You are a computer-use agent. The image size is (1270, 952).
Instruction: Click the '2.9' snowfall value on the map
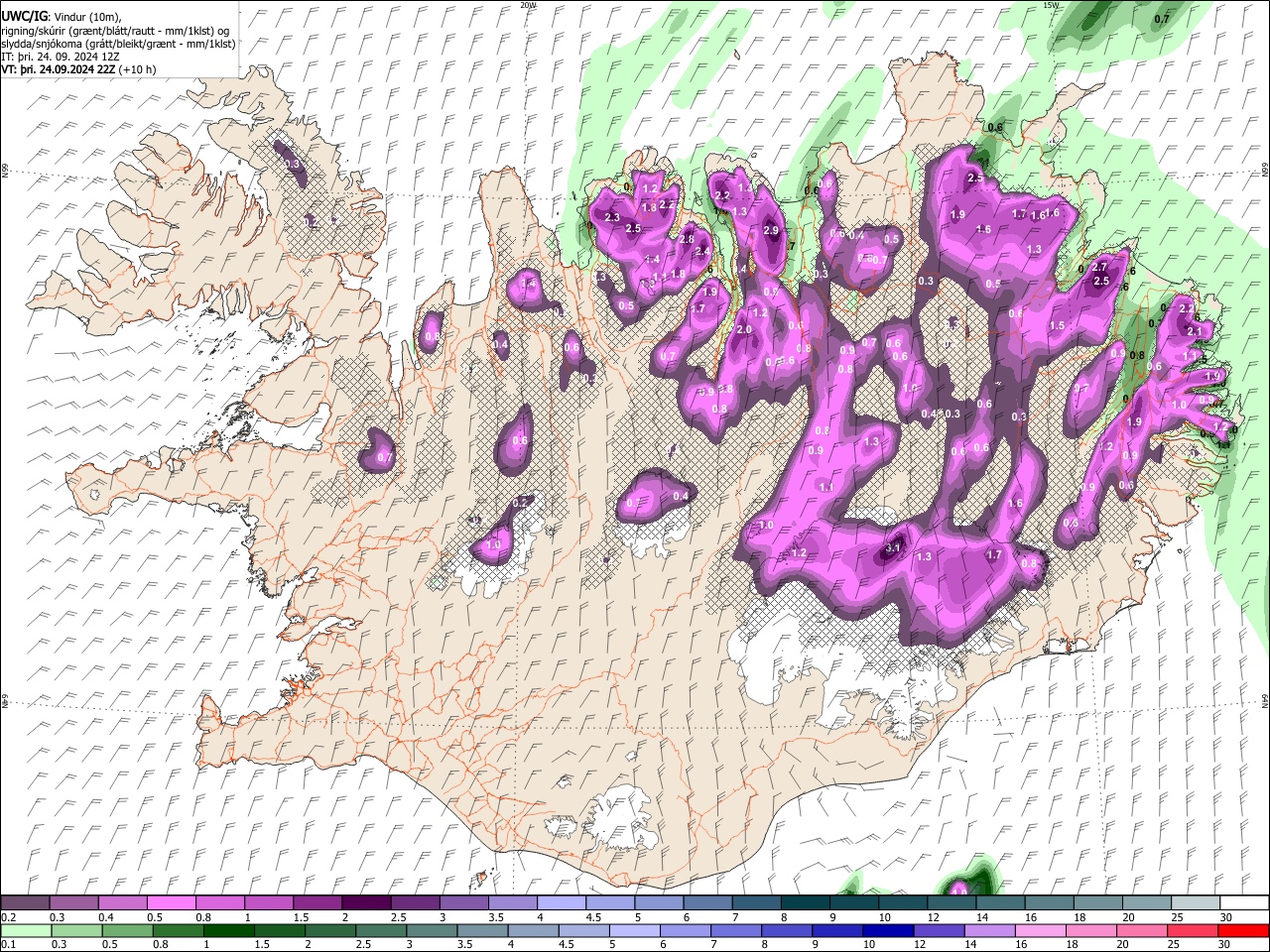click(x=772, y=230)
